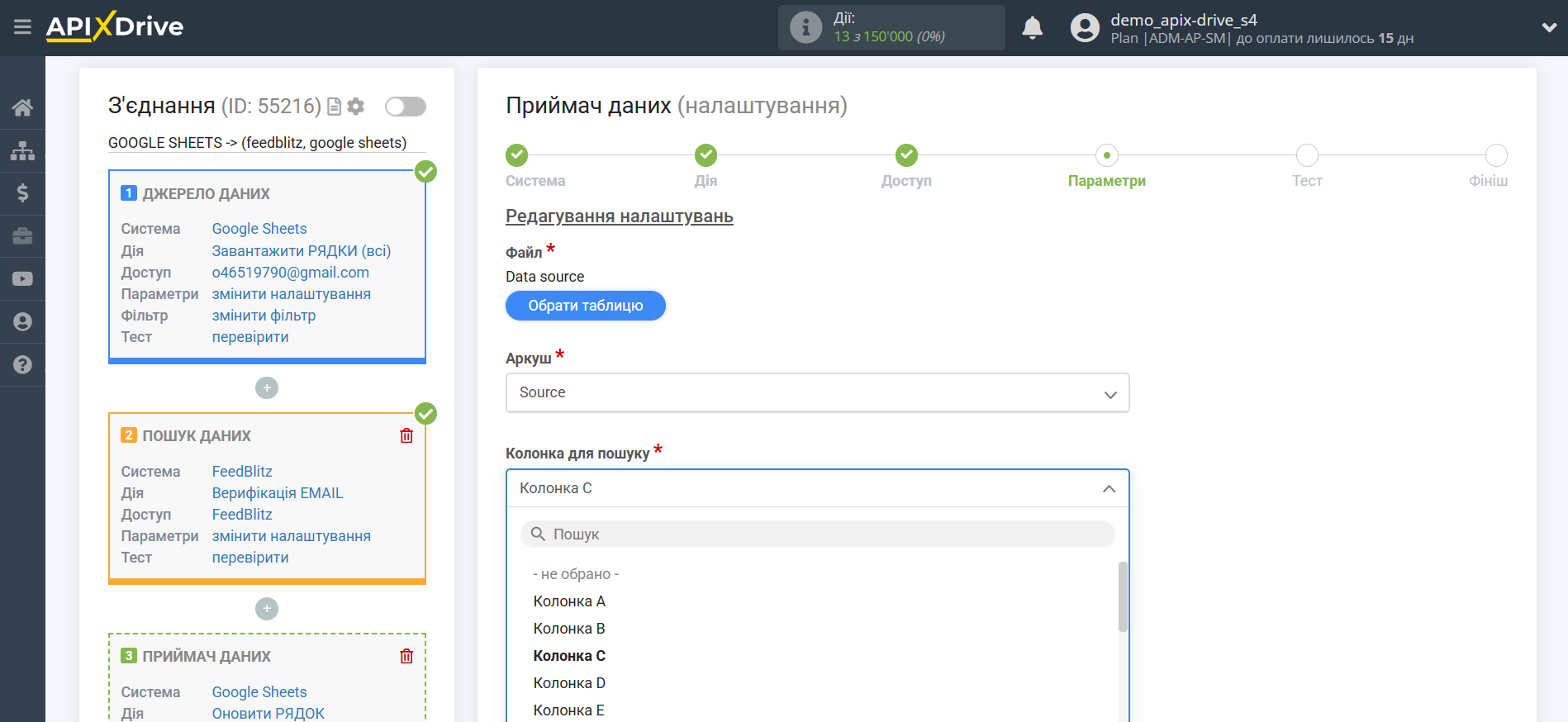The image size is (1568, 722).
Task: Open o46519790@gmail.com access link
Action: 291,273
